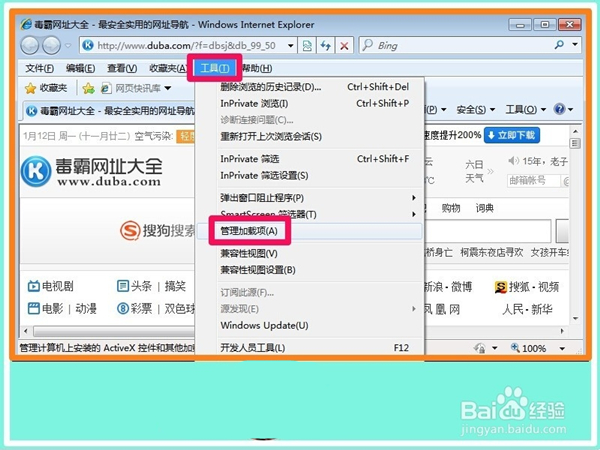The width and height of the screenshot is (600, 450).
Task: Open the 收藏夹(A) menu
Action: tap(168, 68)
